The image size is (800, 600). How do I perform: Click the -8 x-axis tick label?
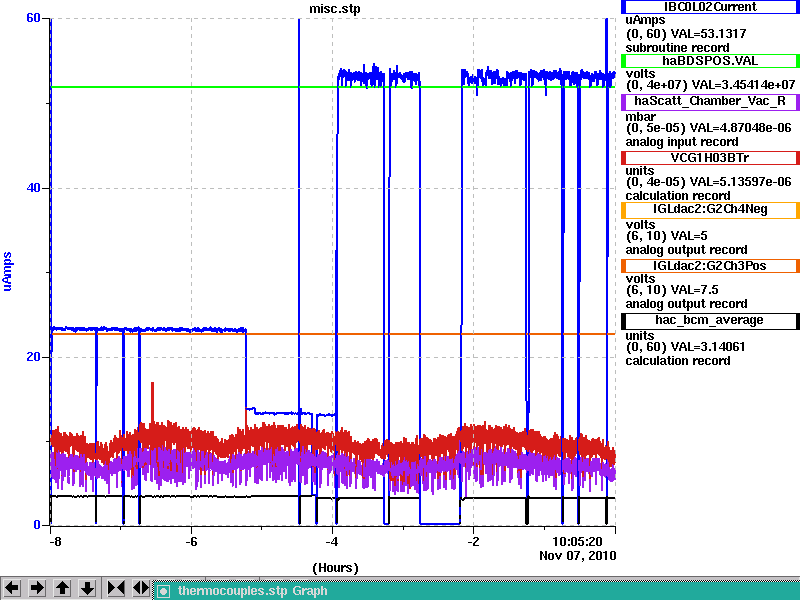(x=55, y=541)
